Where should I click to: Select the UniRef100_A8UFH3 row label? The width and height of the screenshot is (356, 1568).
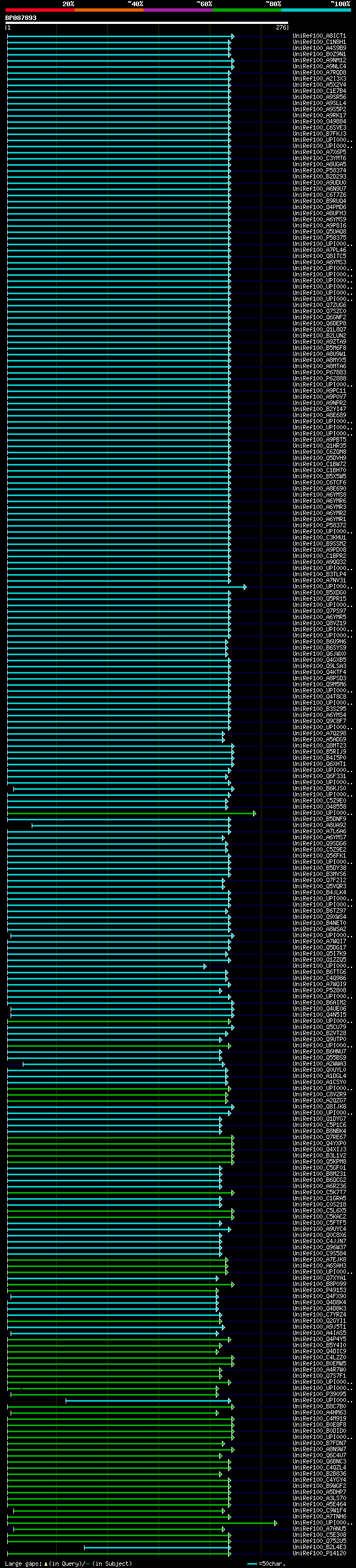(x=319, y=213)
